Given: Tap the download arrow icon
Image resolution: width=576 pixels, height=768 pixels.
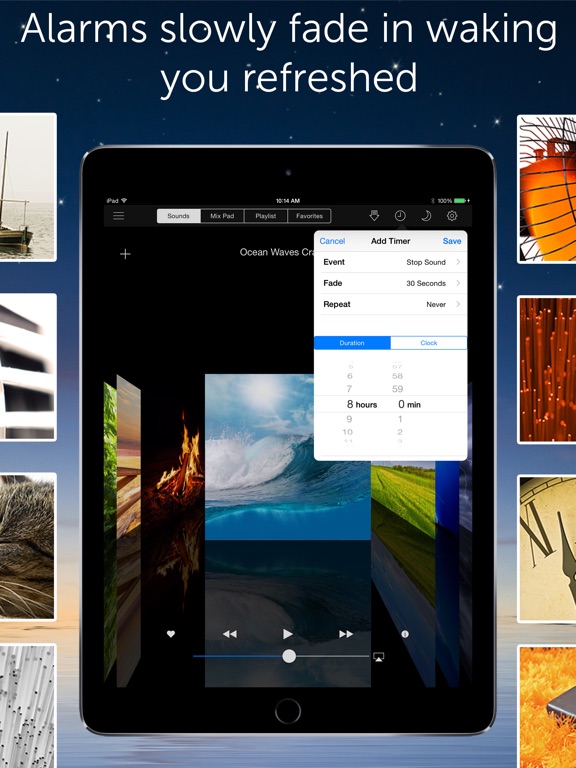Looking at the screenshot, I should coord(374,216).
